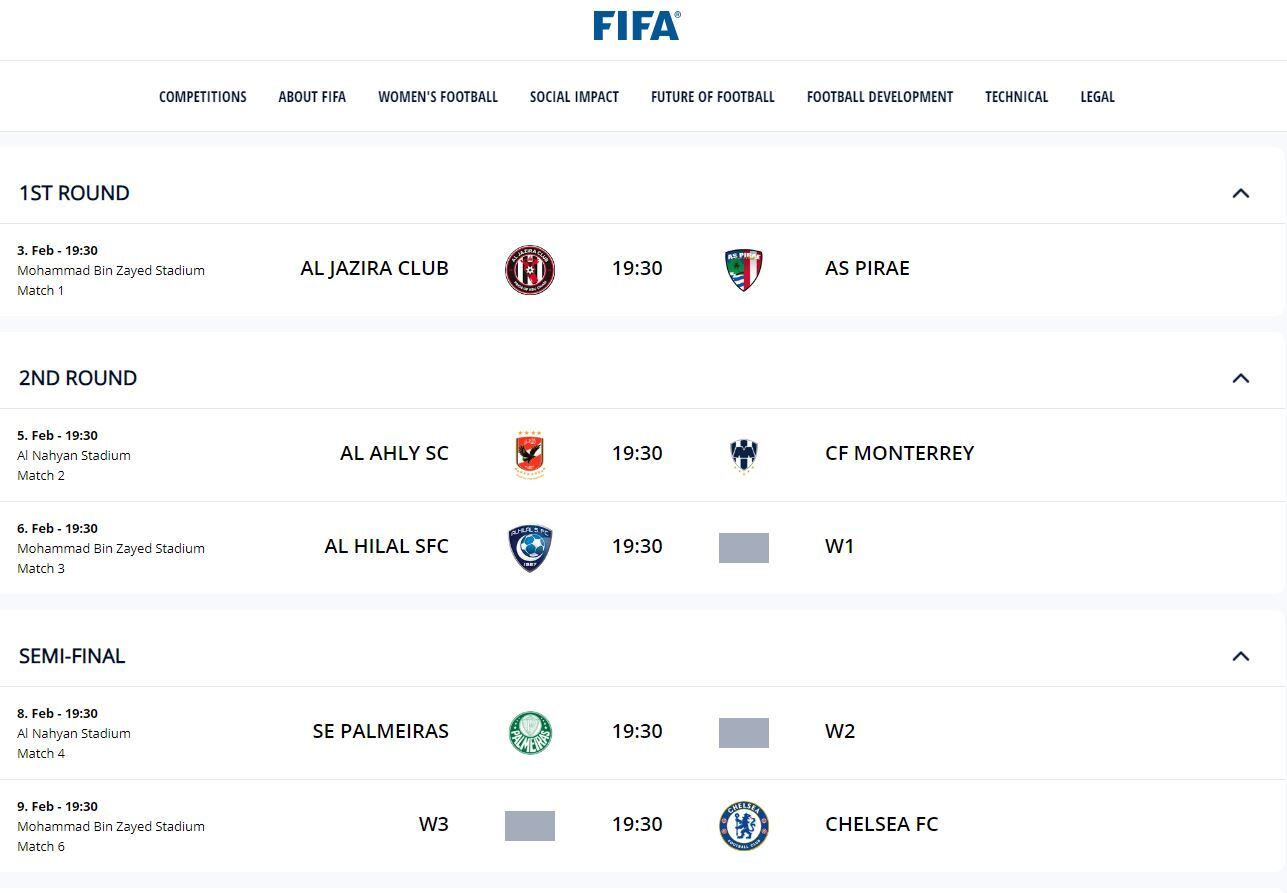Image resolution: width=1287 pixels, height=893 pixels.
Task: Click the SE Palmeiras green crest
Action: [530, 732]
